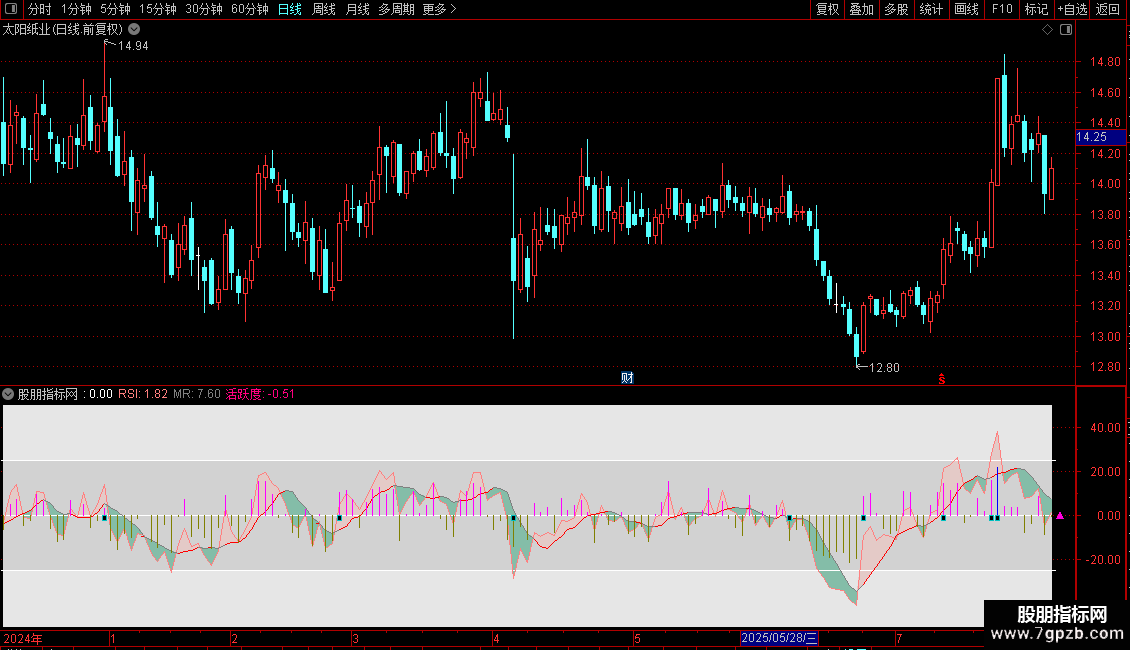Switch to 周线 weekly chart
The image size is (1130, 650).
coord(324,9)
